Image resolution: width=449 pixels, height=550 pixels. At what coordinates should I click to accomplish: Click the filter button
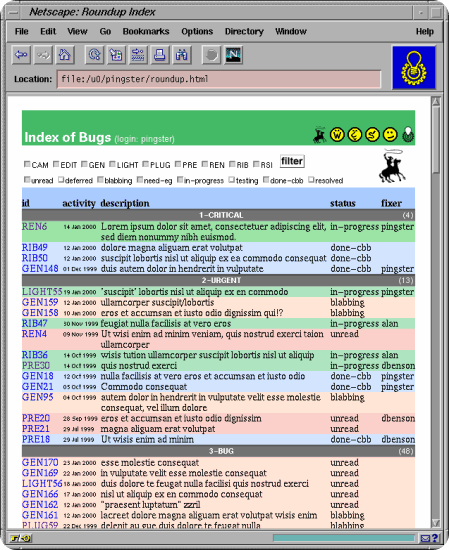(x=292, y=161)
